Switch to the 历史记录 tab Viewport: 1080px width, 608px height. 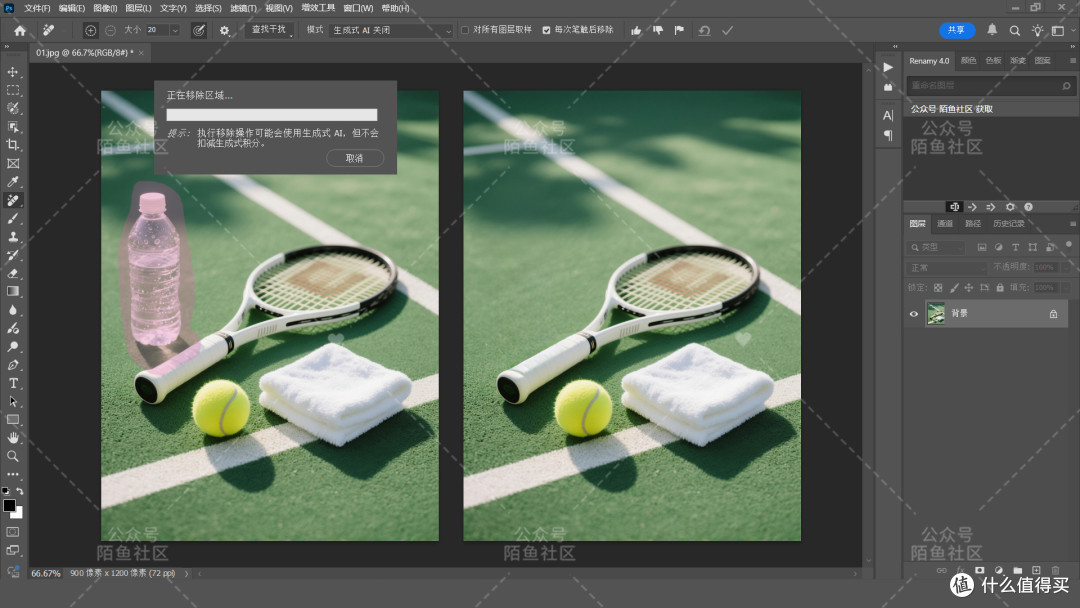pos(1008,224)
